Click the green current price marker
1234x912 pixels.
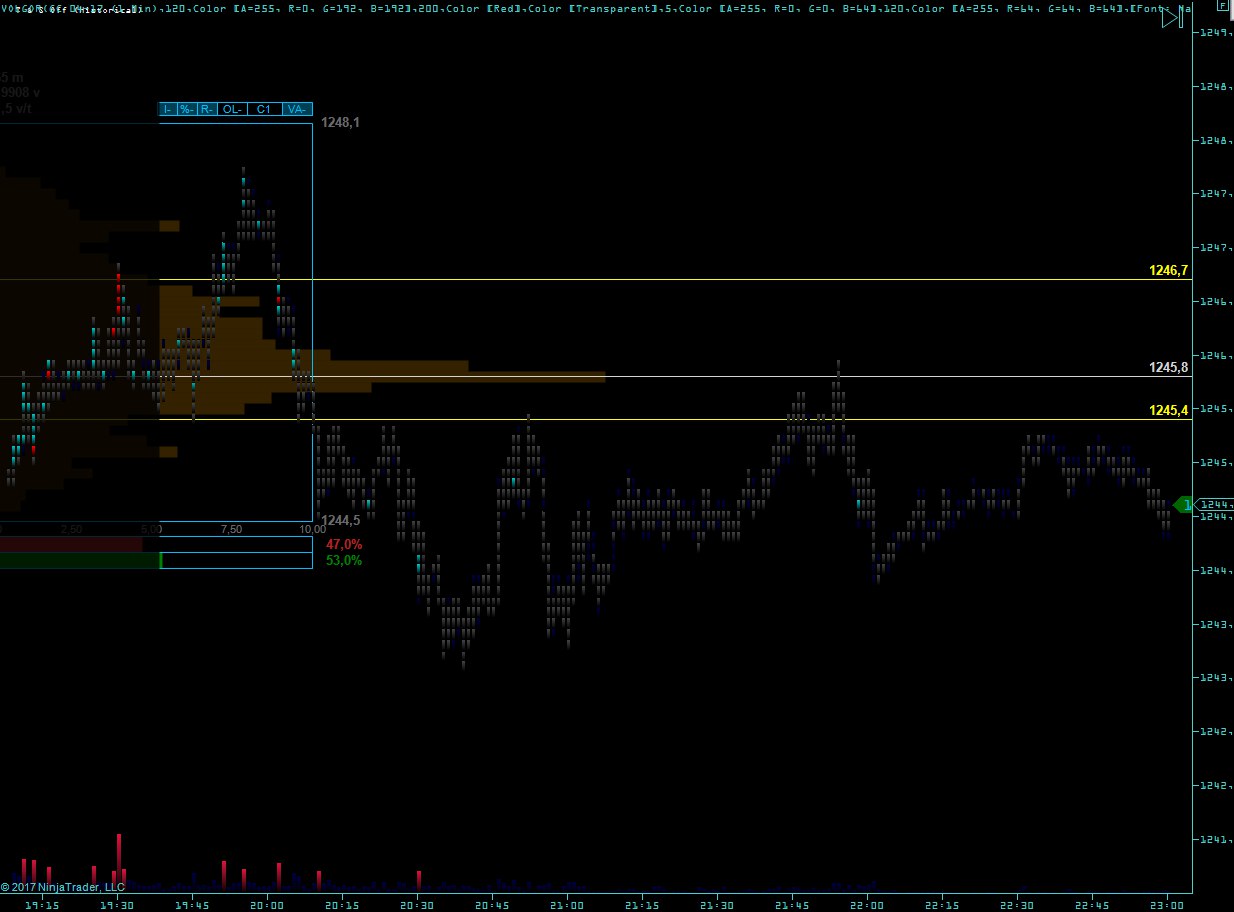[x=1183, y=505]
